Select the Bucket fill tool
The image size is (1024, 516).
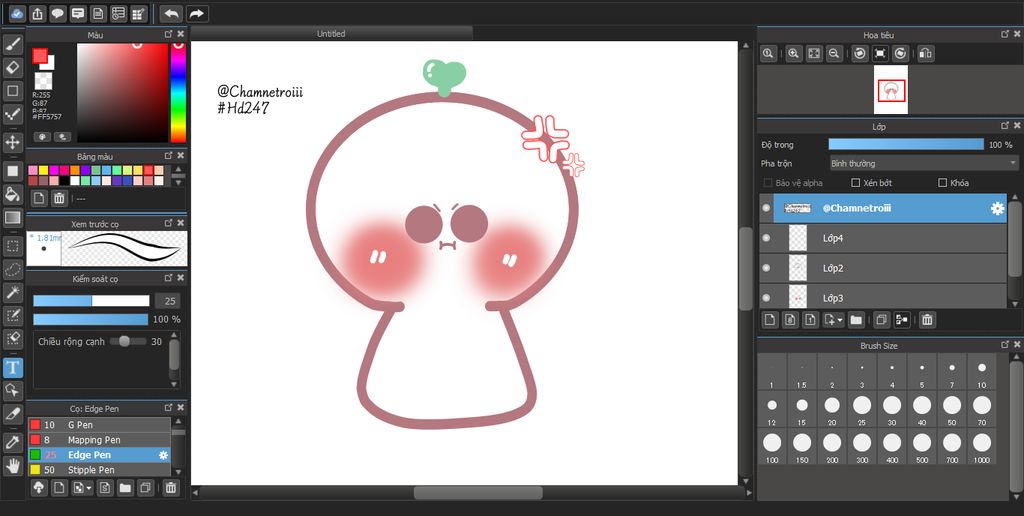click(x=13, y=194)
